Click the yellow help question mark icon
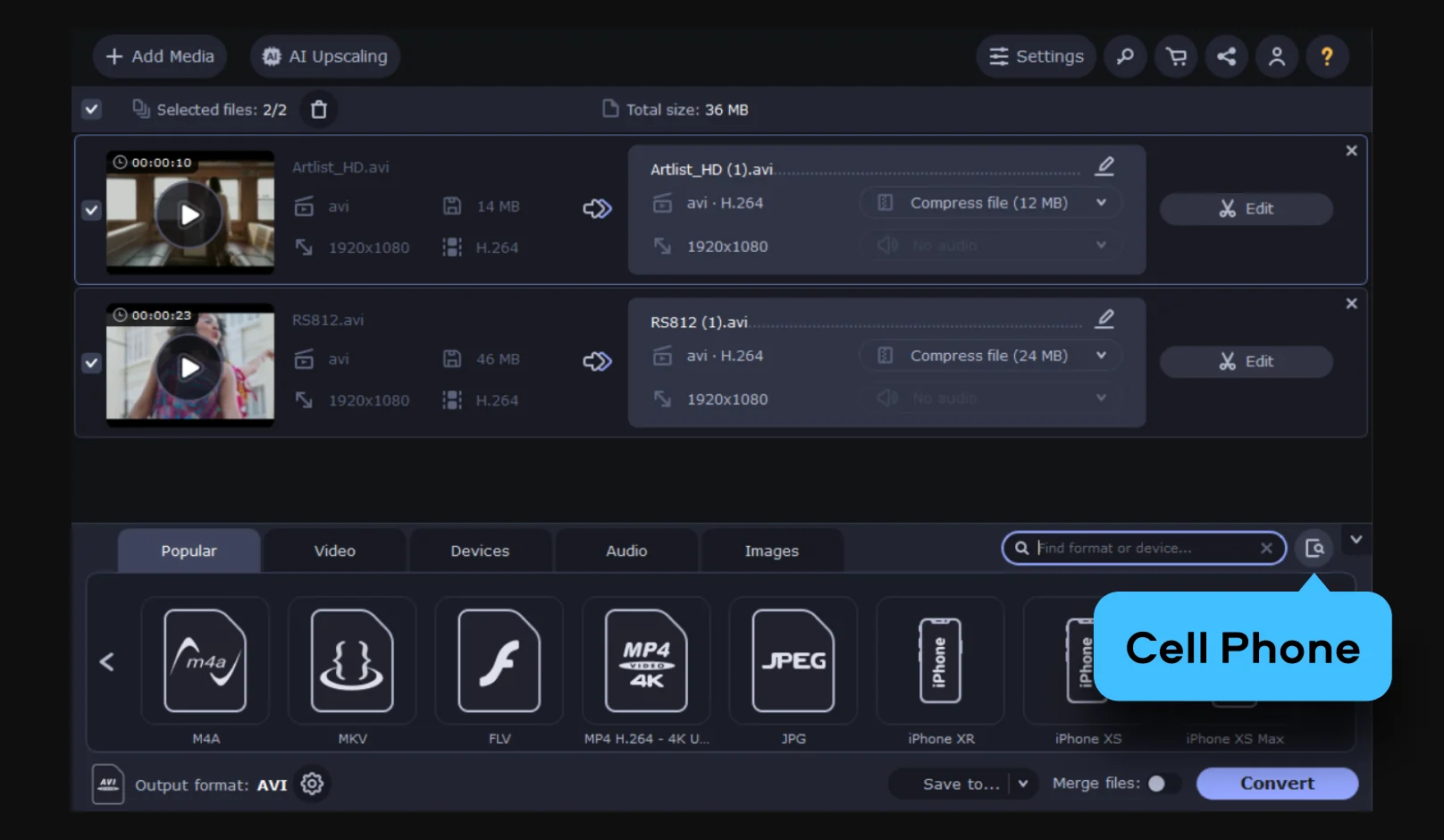This screenshot has width=1444, height=840. (x=1327, y=56)
